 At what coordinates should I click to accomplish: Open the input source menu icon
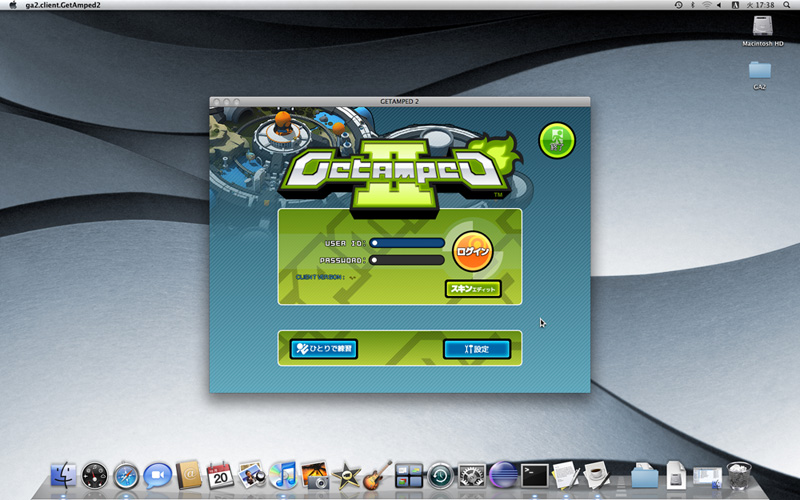tap(735, 5)
